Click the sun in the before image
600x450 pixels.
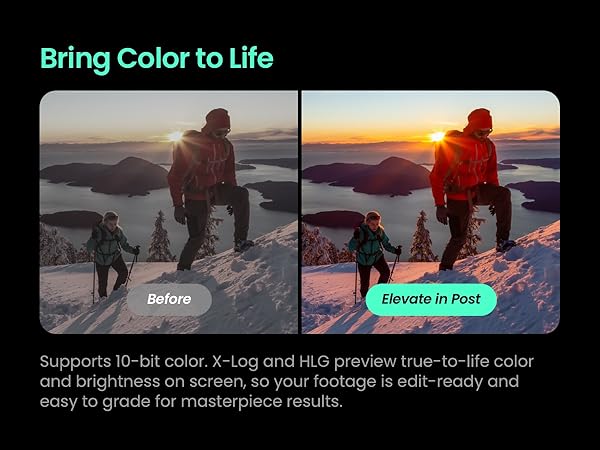[175, 136]
